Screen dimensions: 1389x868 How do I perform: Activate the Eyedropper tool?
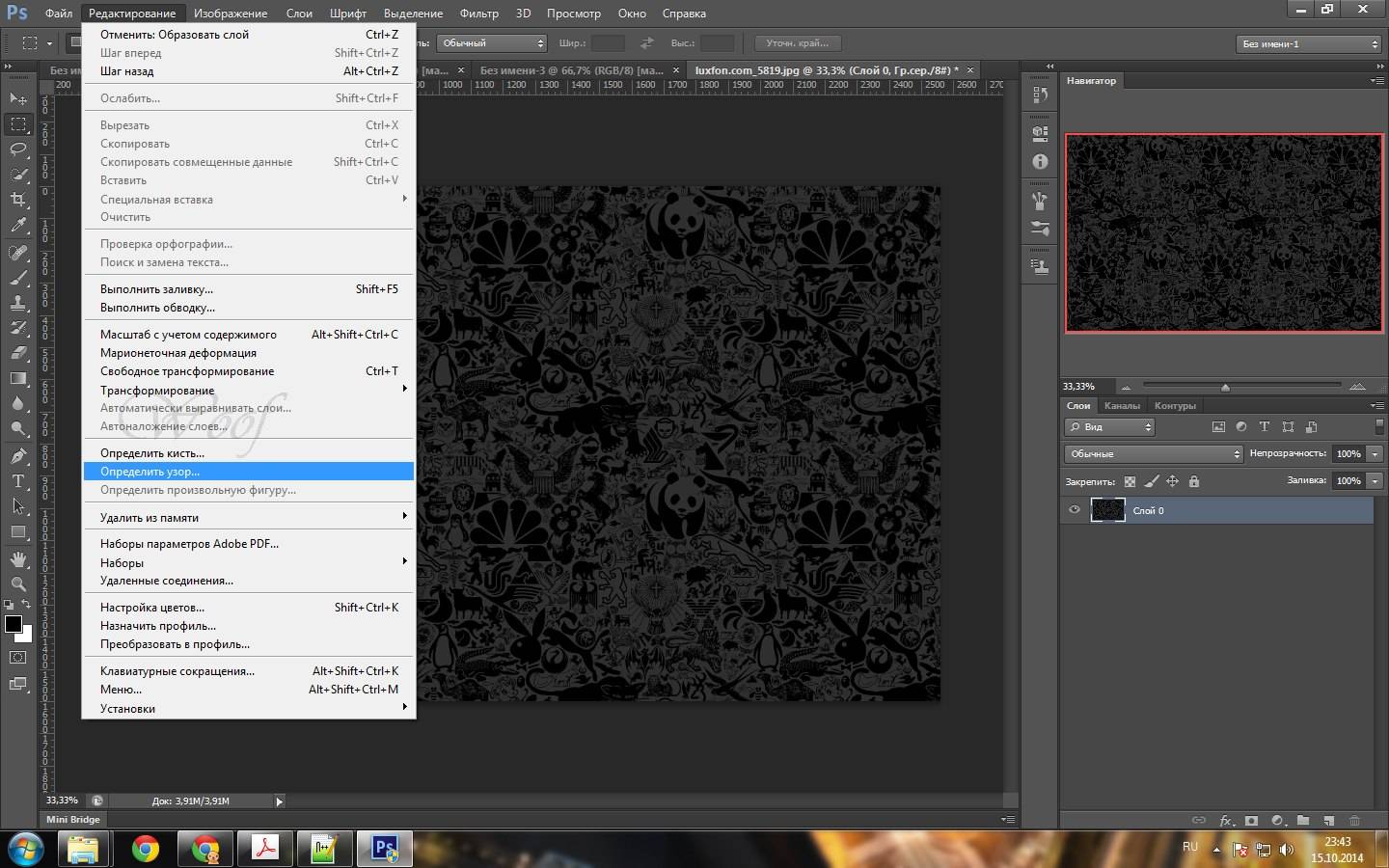point(18,226)
